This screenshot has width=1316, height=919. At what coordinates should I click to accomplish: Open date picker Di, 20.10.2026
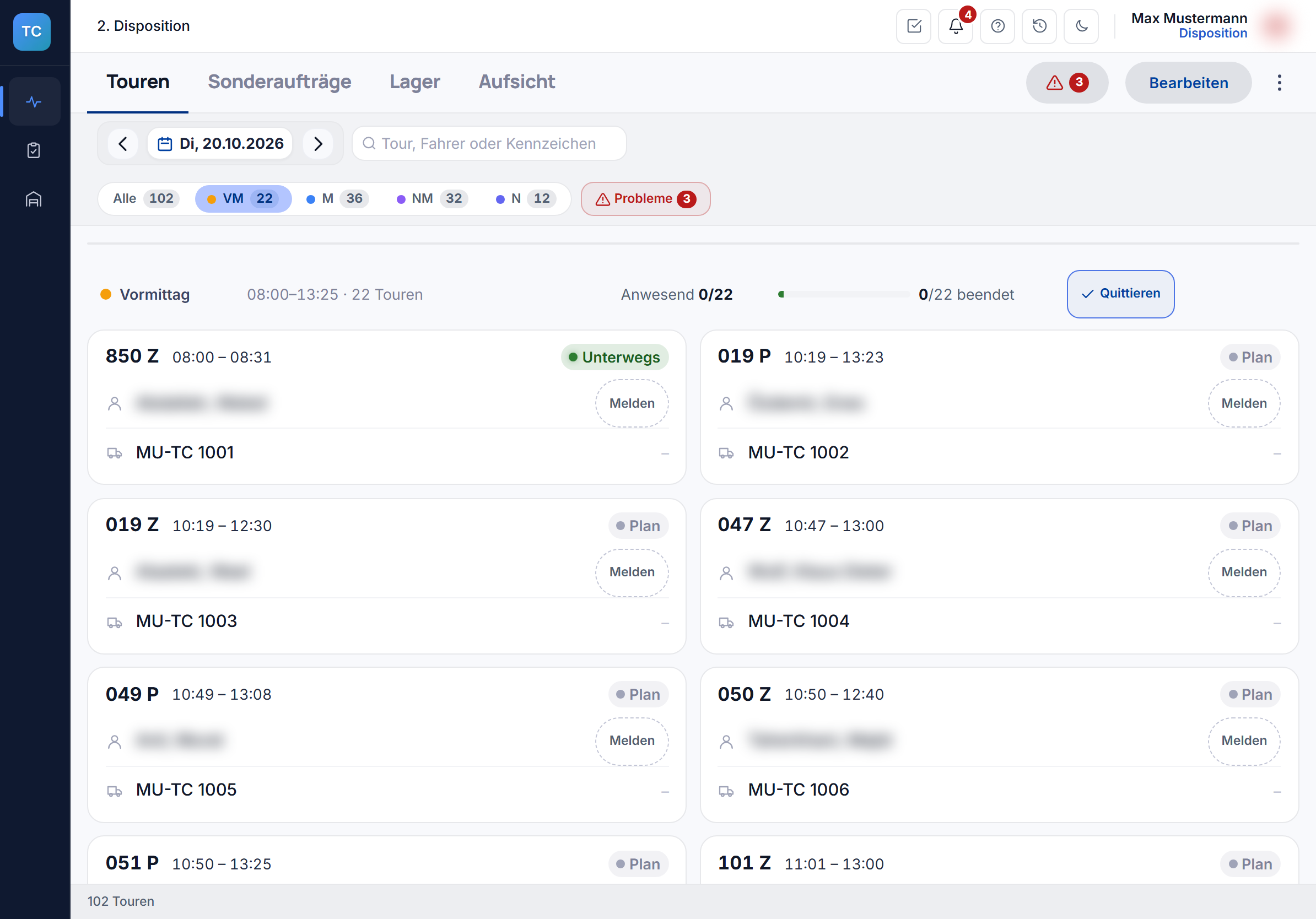tap(220, 143)
